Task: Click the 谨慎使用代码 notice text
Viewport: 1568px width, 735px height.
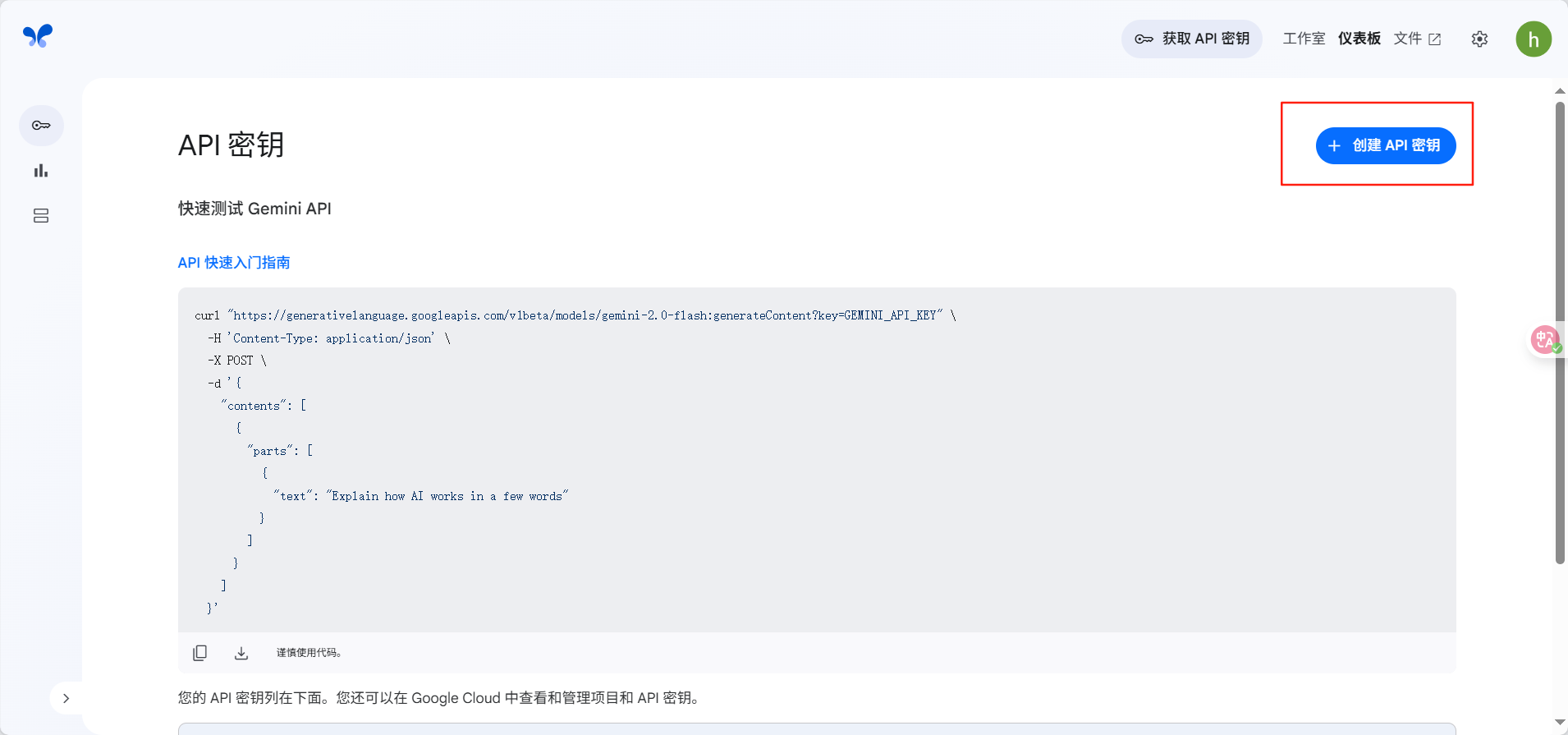Action: click(x=309, y=653)
